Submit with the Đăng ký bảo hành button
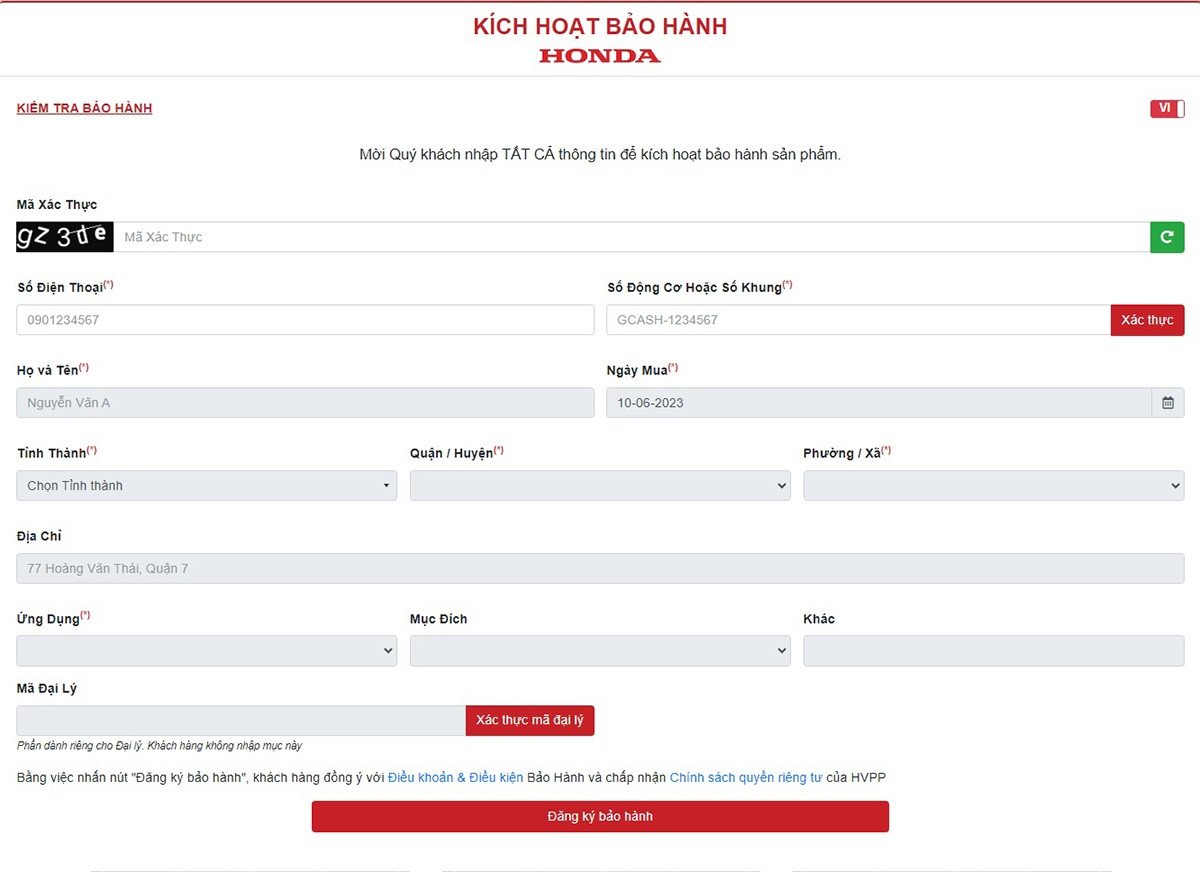 click(600, 816)
